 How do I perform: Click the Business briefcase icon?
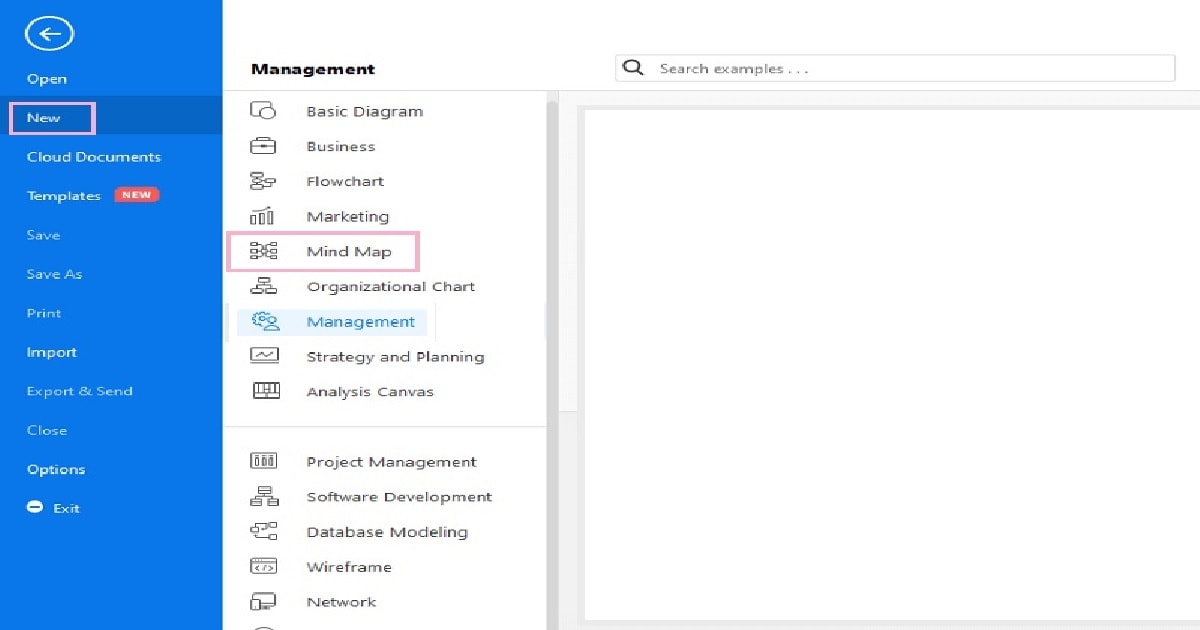pyautogui.click(x=263, y=146)
